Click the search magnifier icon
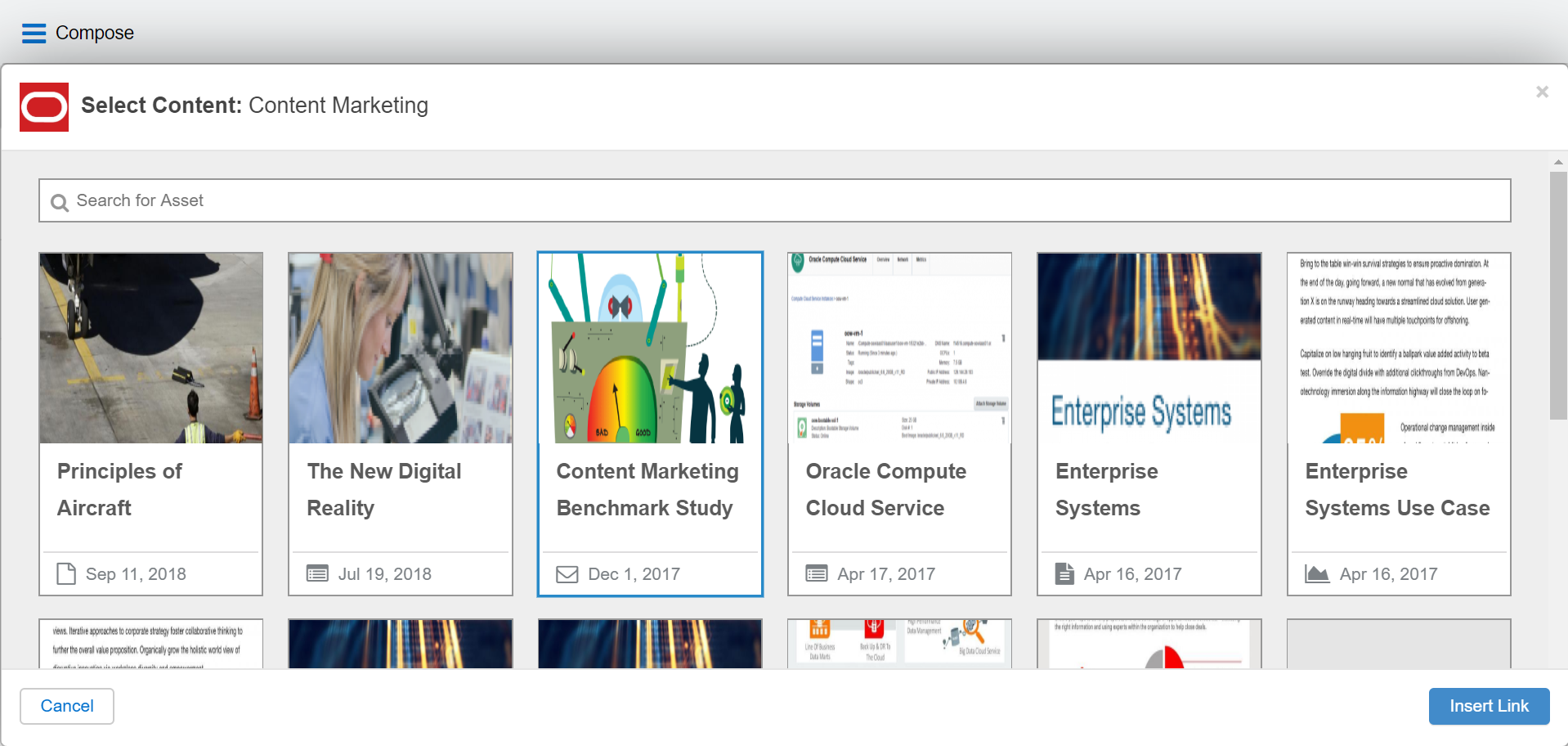 click(59, 202)
